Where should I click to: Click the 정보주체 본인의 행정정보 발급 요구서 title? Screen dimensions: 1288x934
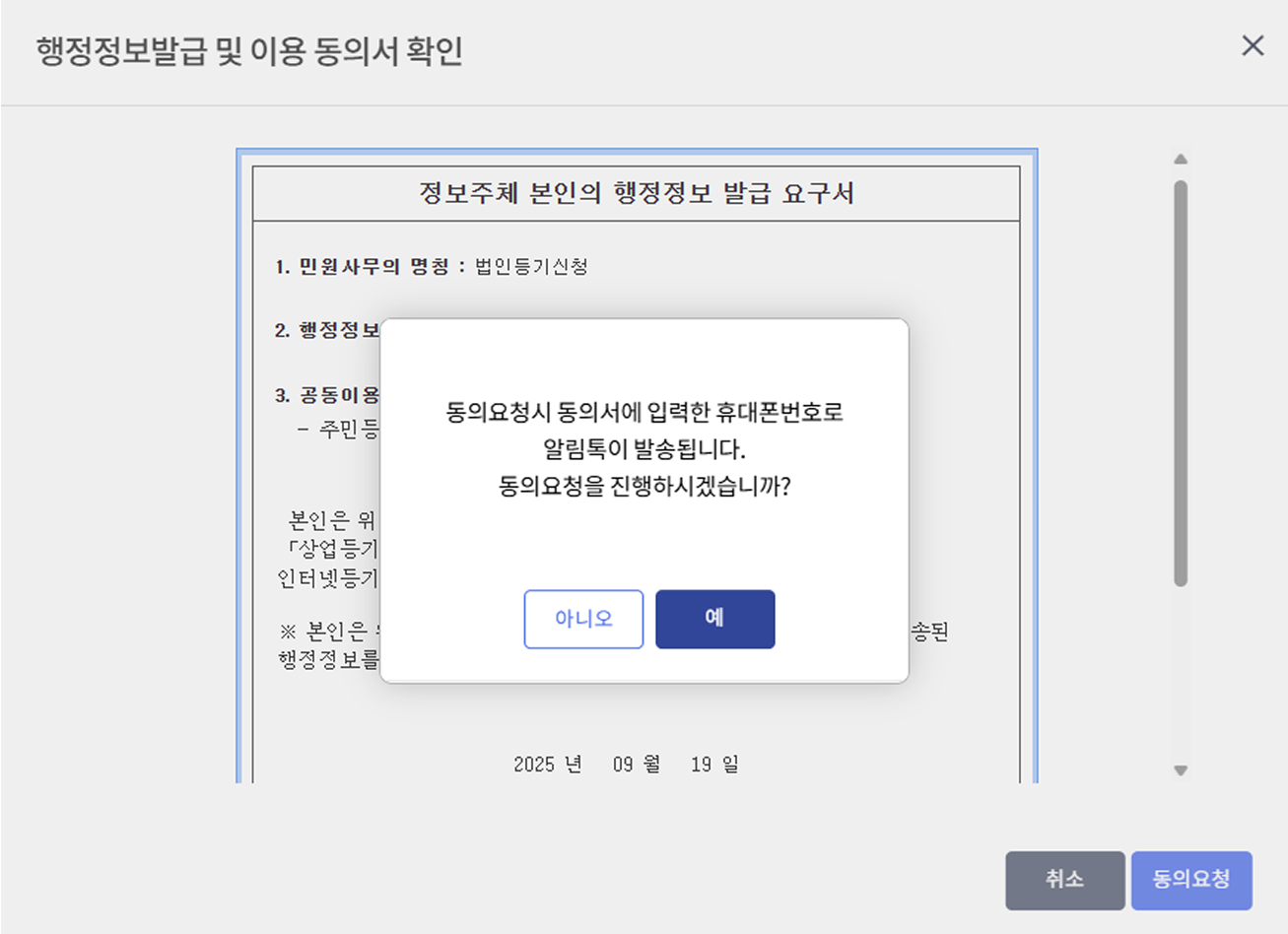pyautogui.click(x=639, y=191)
